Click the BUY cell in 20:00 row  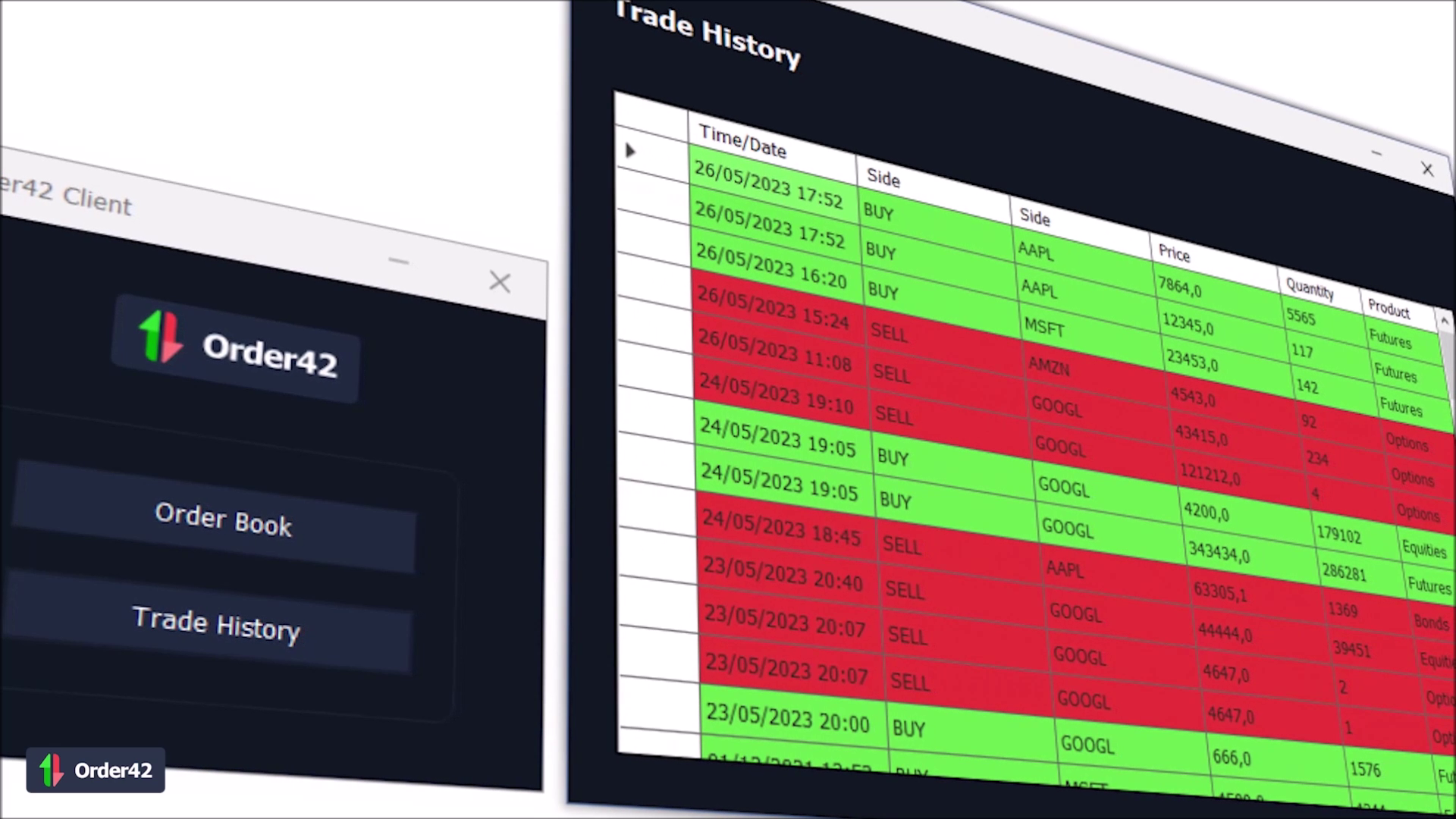tap(971, 733)
